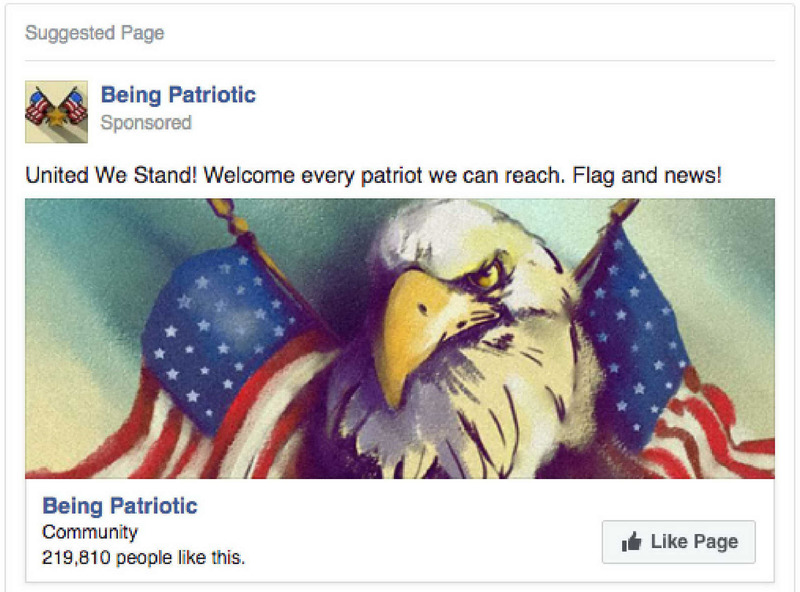Click the right flag in the avatar icon
This screenshot has width=800, height=592.
tap(74, 106)
